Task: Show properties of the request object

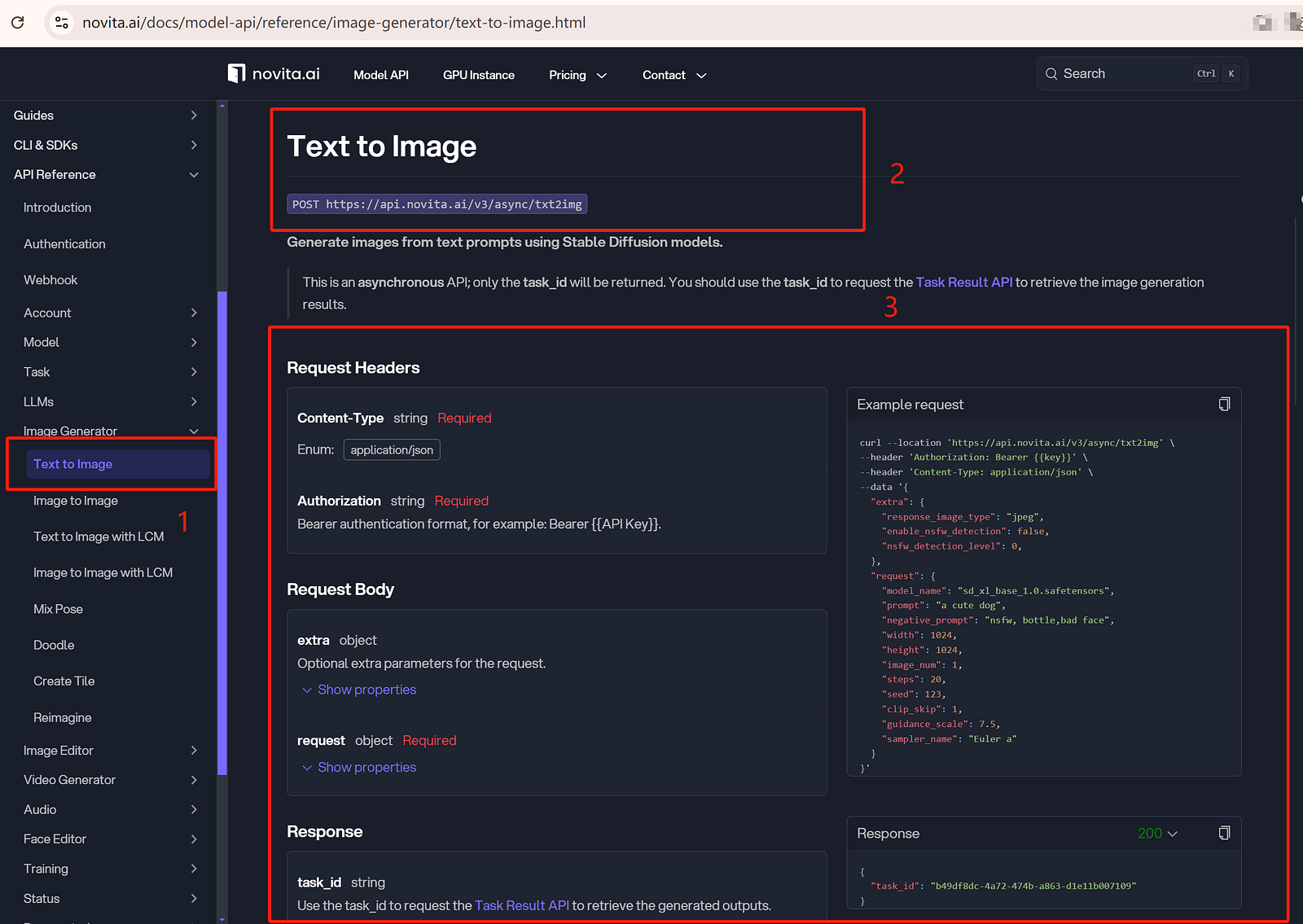Action: [359, 768]
